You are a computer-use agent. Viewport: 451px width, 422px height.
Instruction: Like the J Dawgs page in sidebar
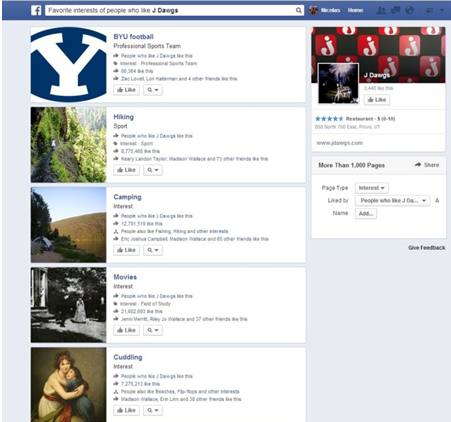(x=377, y=100)
